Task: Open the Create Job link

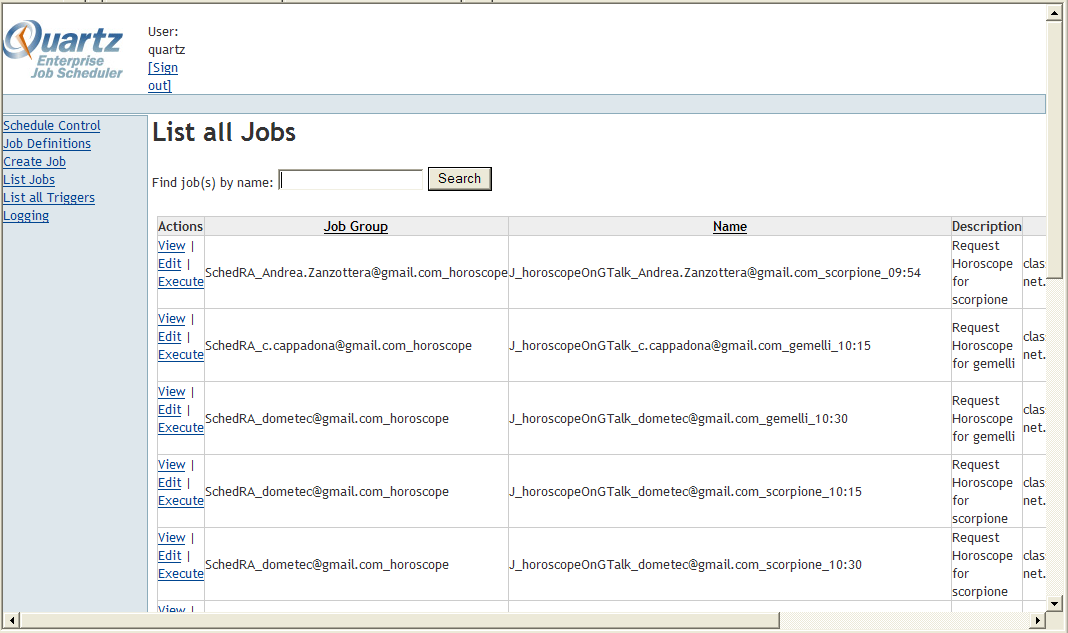Action: pos(34,162)
